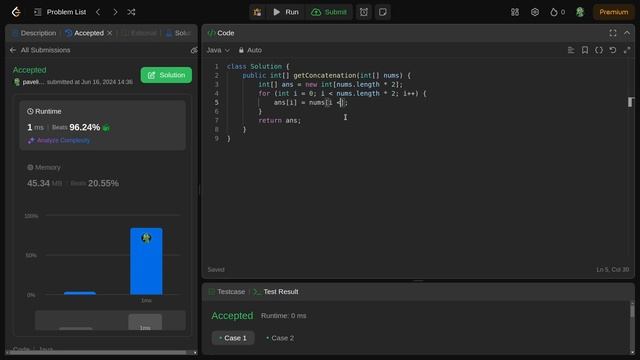Go back to All Submissions
Viewport: 640px width, 360px height.
click(40, 50)
